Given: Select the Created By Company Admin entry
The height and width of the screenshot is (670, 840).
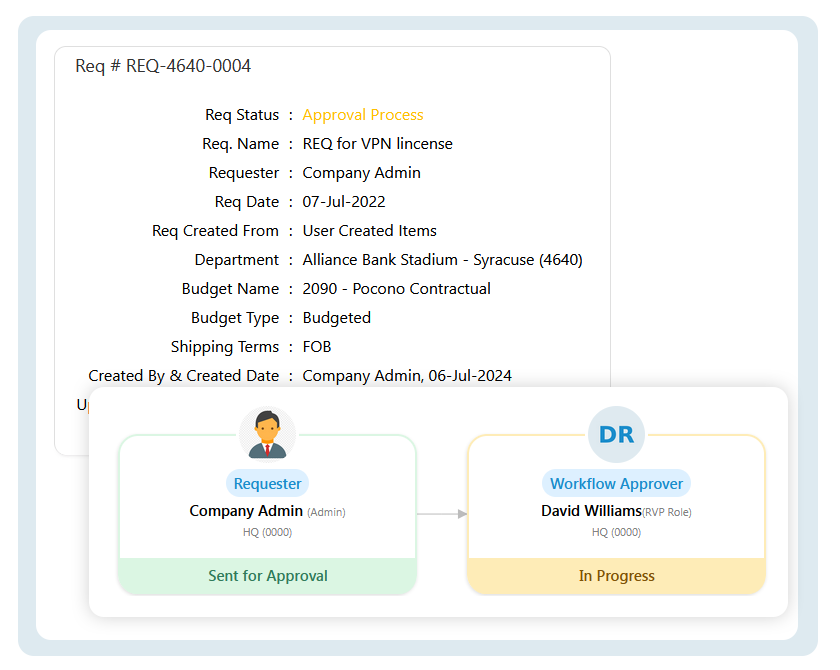Looking at the screenshot, I should 407,375.
